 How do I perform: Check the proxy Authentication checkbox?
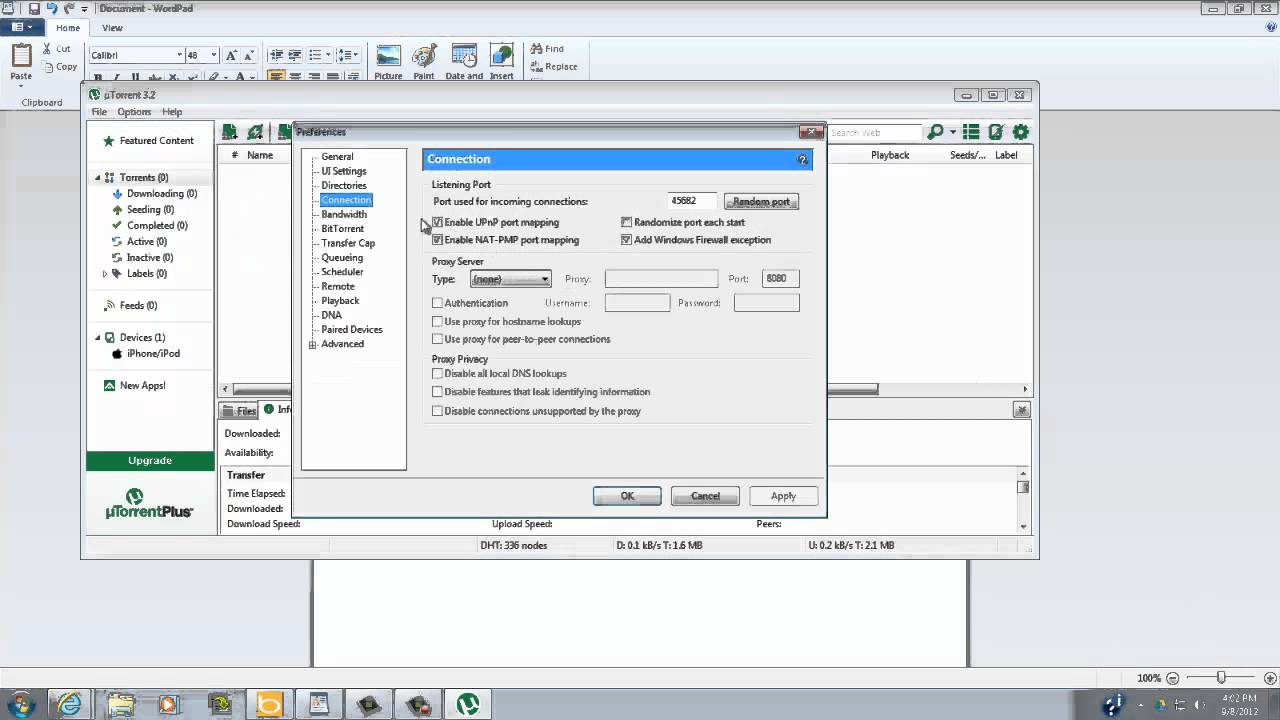(438, 303)
